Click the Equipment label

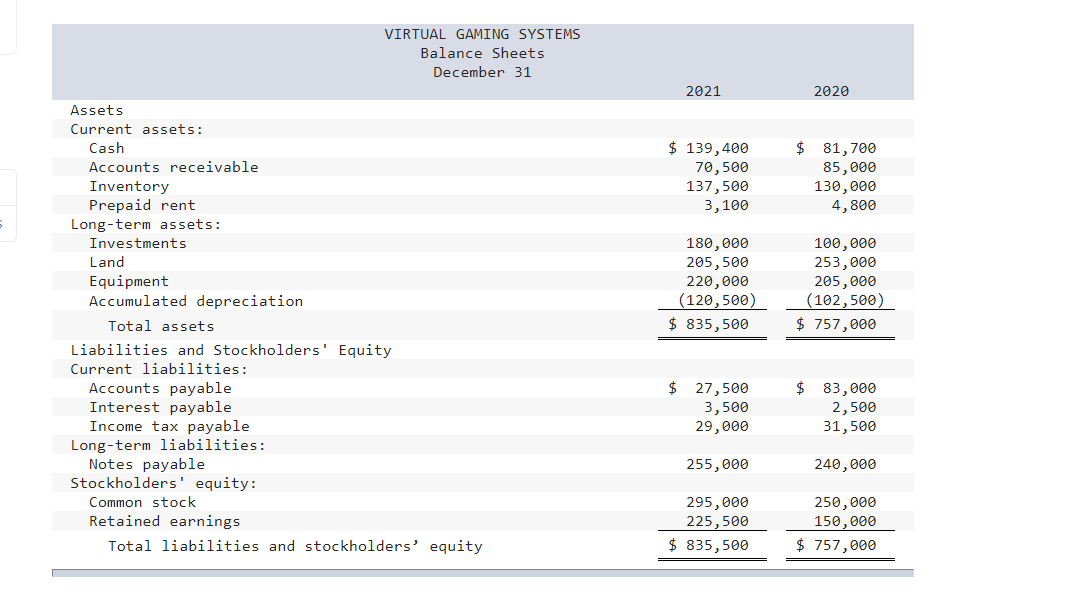(128, 281)
